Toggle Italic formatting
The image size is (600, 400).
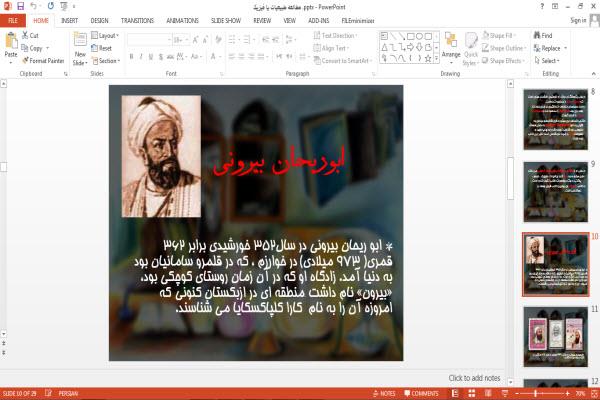(x=141, y=57)
